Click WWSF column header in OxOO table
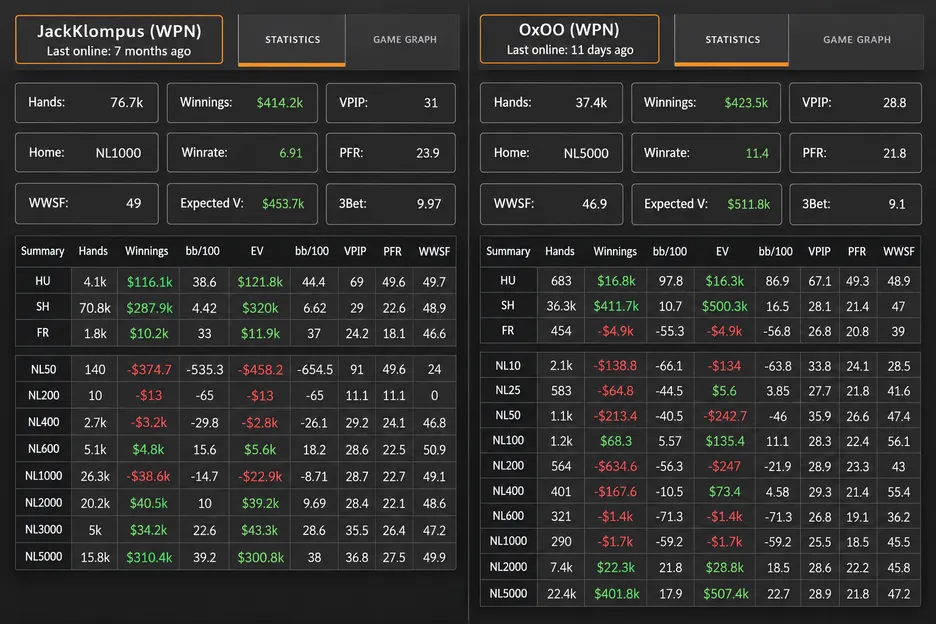 [898, 251]
